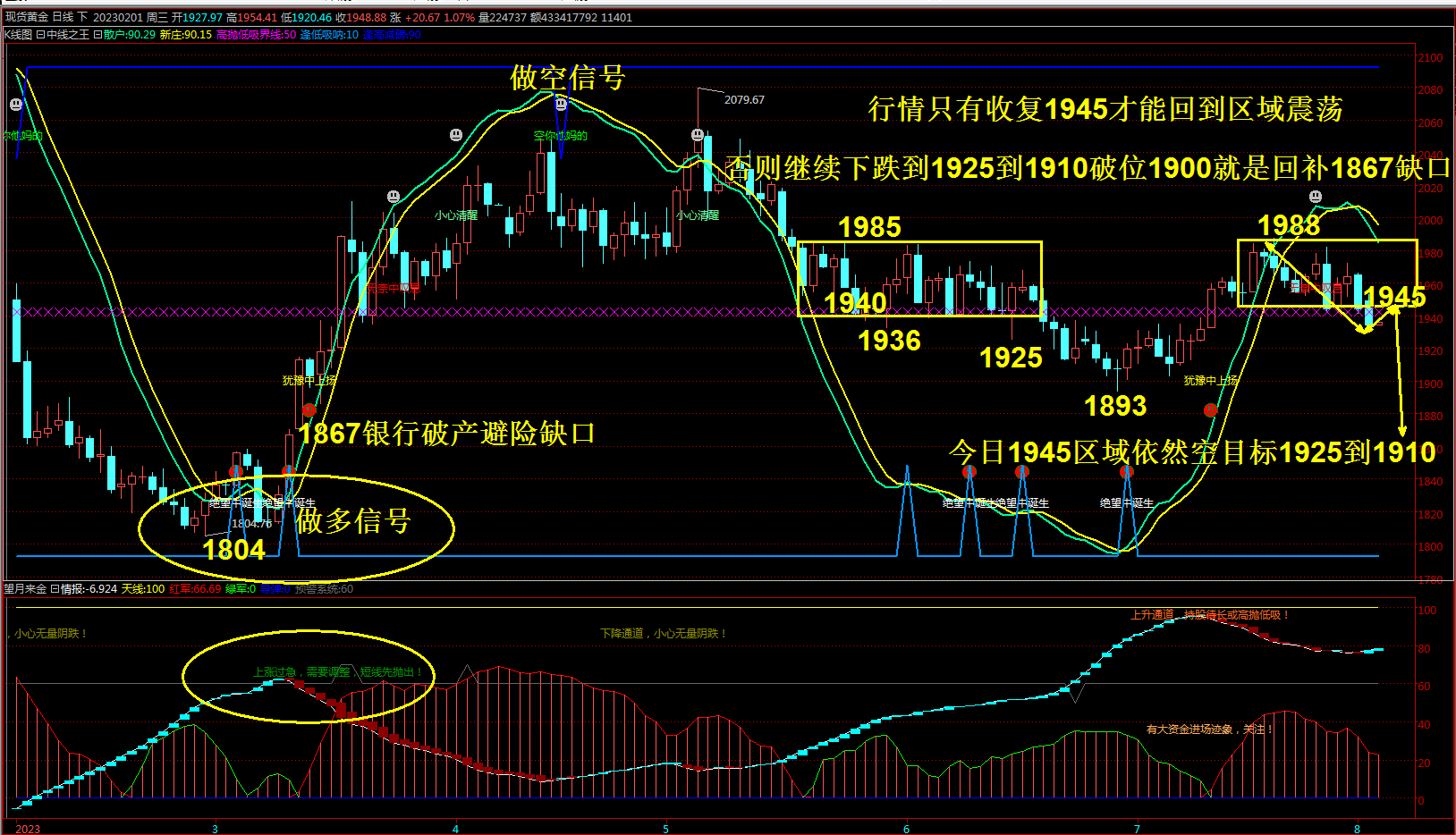The image size is (1456, 835).
Task: Collapse the box before 情报 in lower panel
Action: click(x=54, y=589)
